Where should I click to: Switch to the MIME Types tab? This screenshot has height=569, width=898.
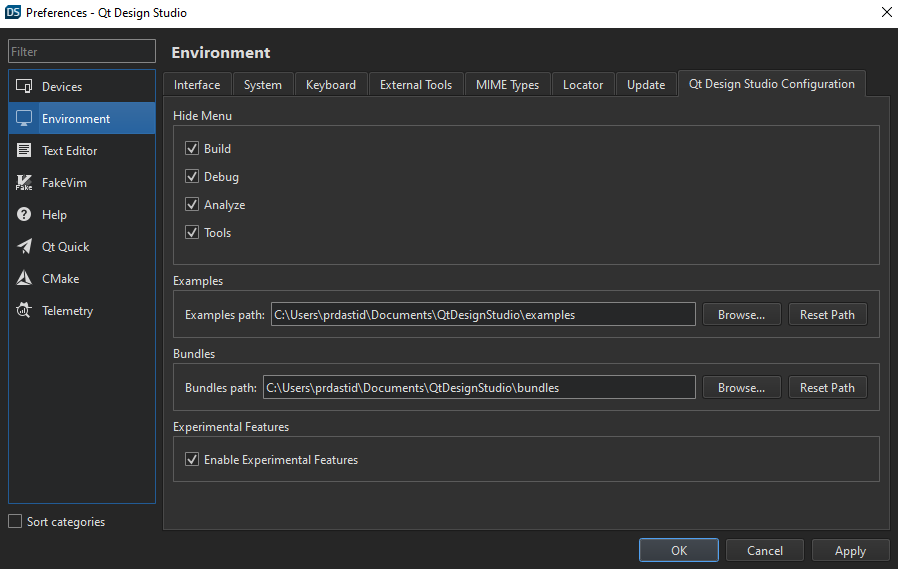507,85
